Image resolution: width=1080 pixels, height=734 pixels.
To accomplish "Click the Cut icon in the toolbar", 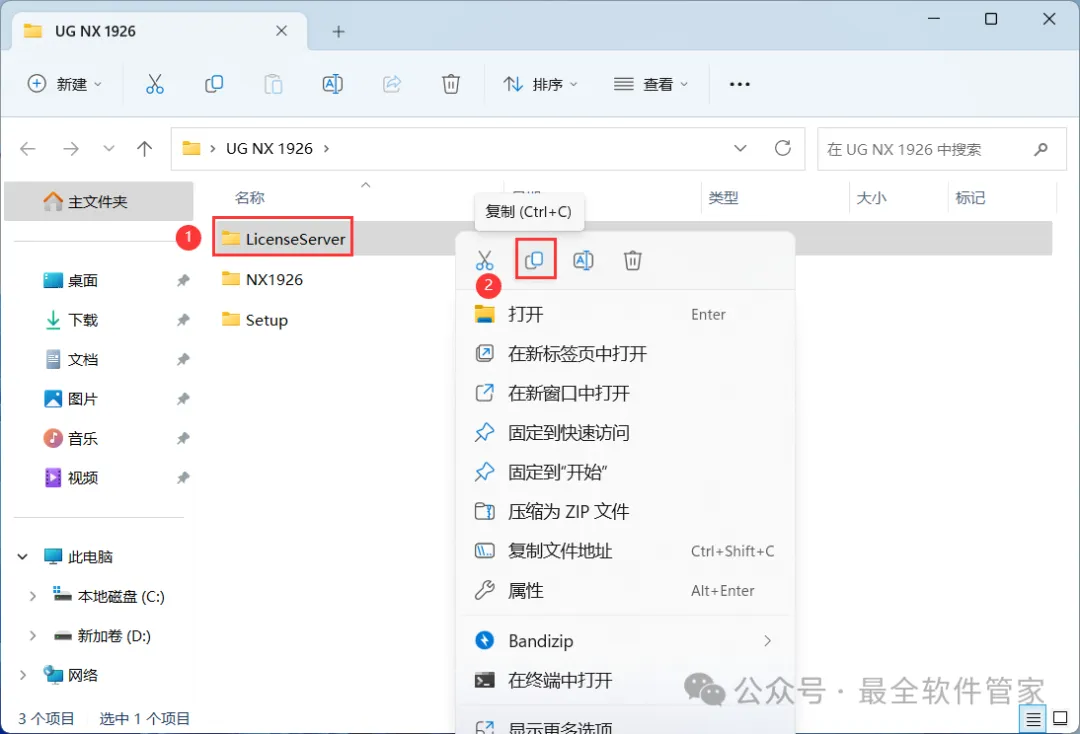I will pos(155,84).
